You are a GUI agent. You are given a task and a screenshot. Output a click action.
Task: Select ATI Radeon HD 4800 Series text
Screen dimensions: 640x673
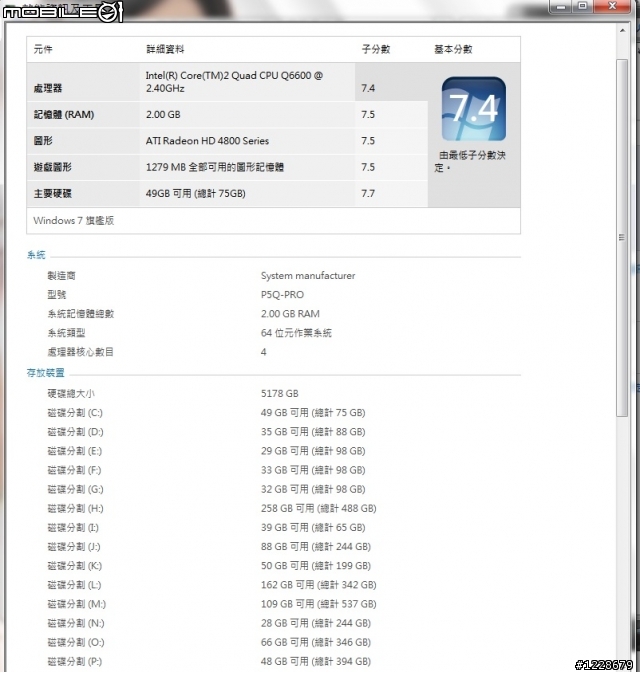click(x=207, y=141)
